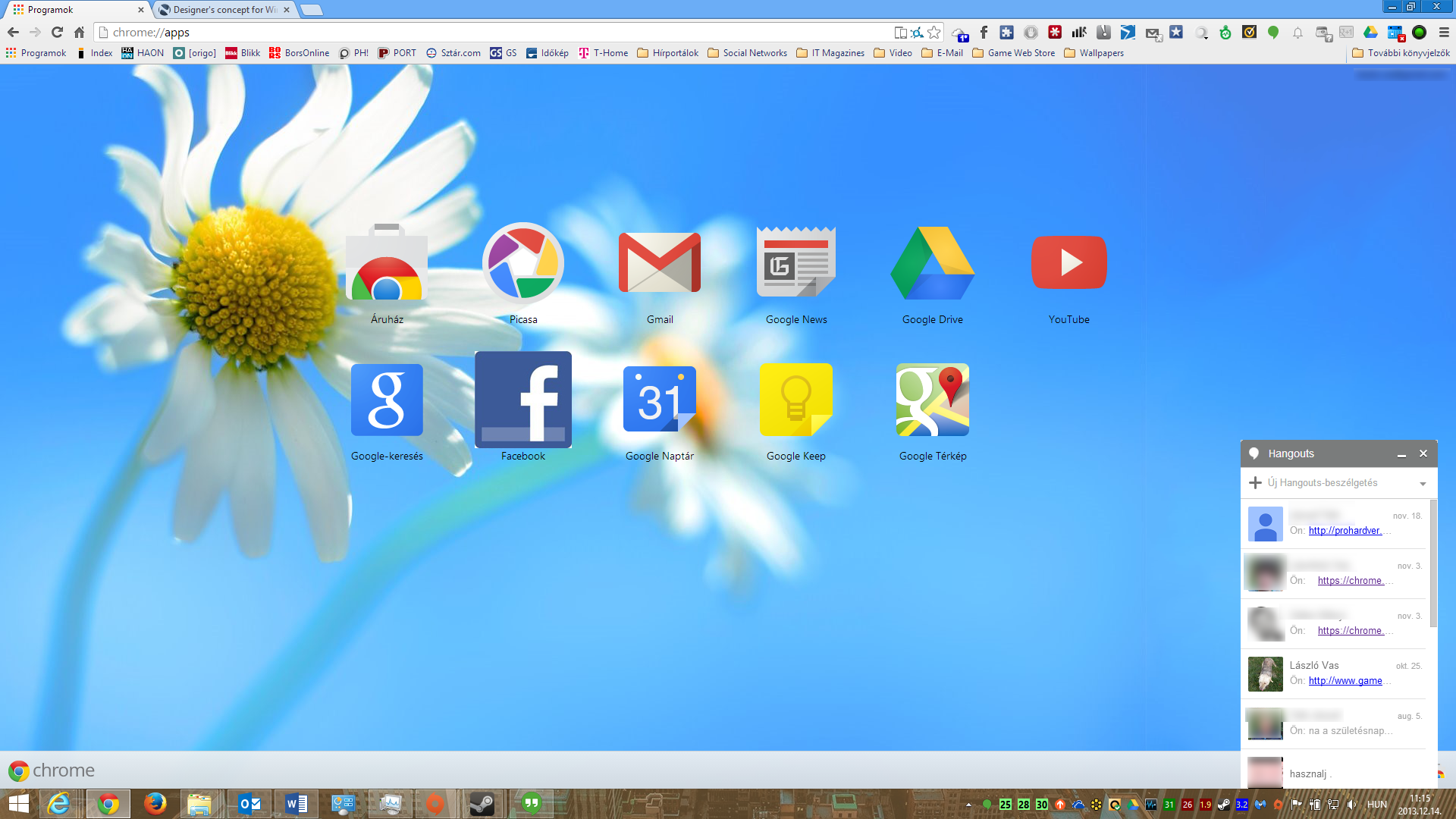This screenshot has height=819, width=1456.
Task: Open Steam from the taskbar
Action: [x=482, y=804]
